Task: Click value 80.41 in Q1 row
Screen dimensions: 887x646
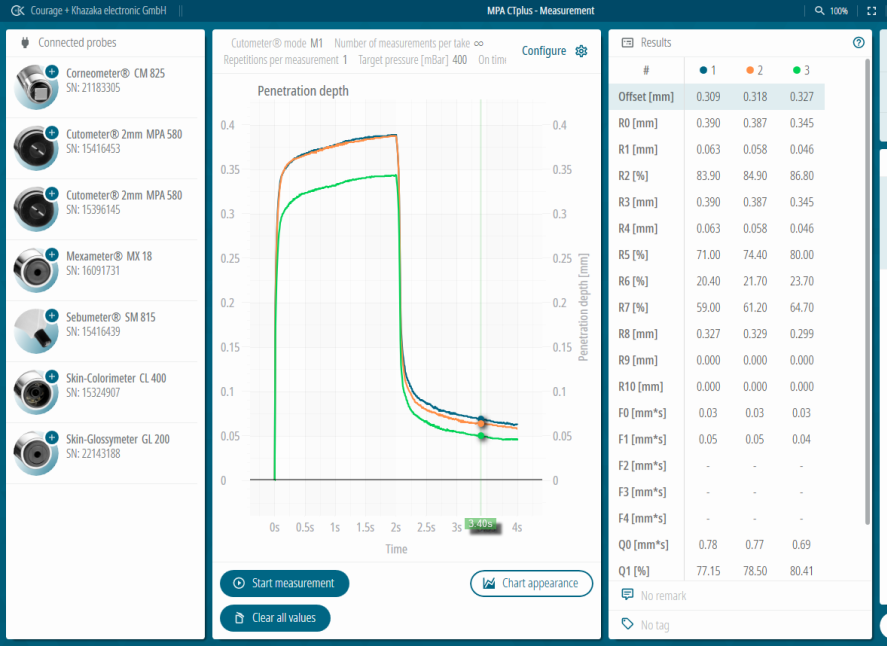Action: click(x=802, y=571)
